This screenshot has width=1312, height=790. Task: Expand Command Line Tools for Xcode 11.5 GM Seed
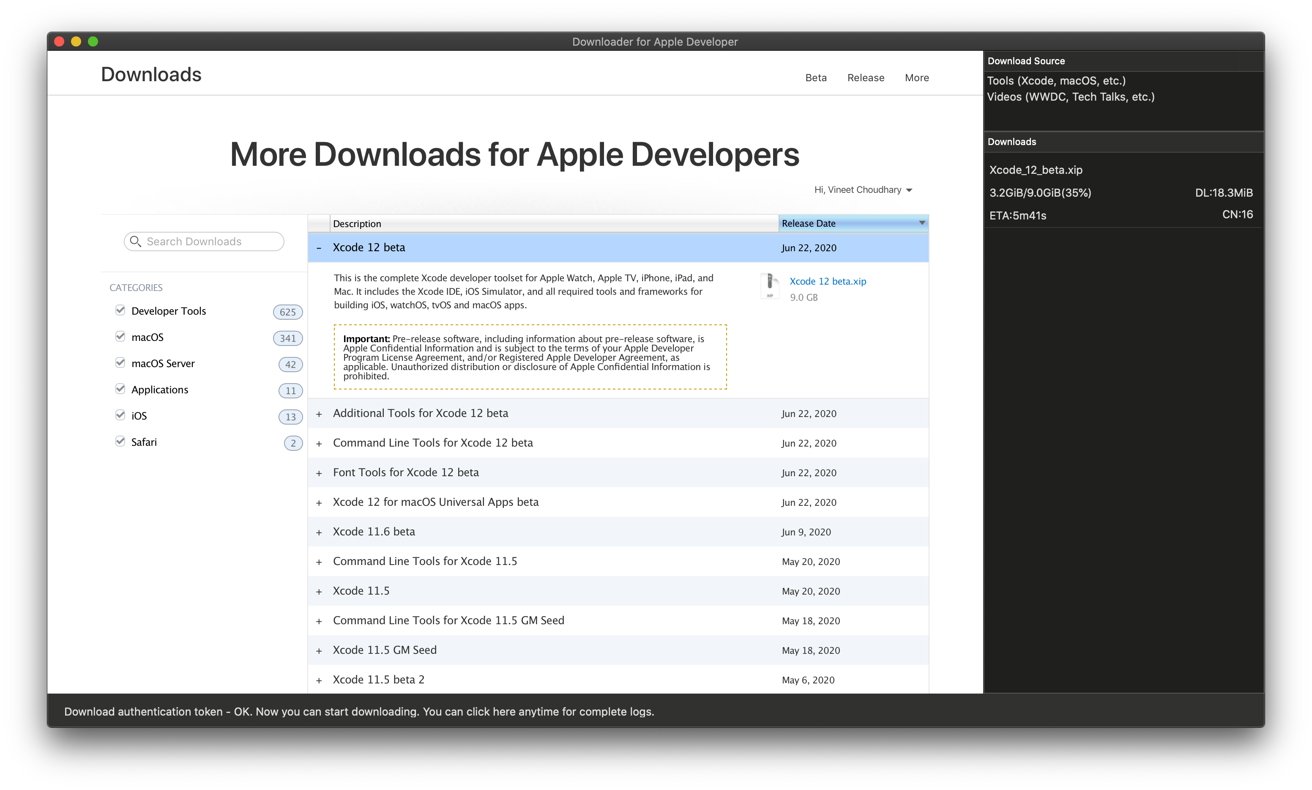(x=319, y=621)
